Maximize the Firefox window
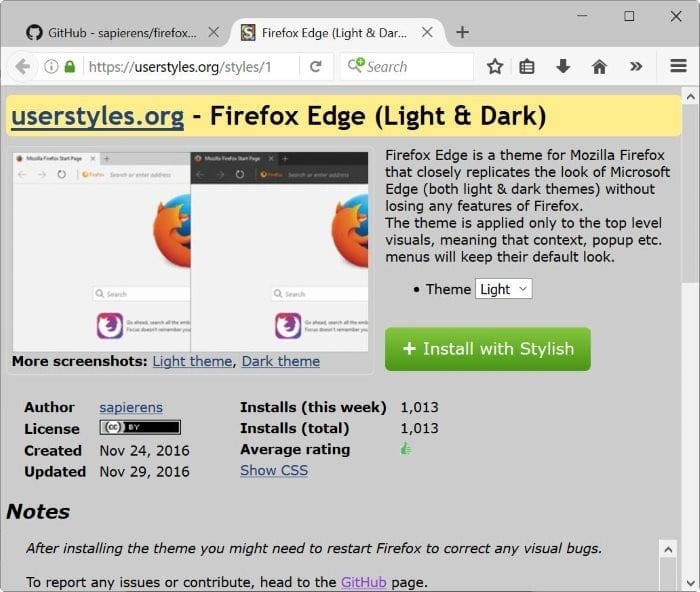 [629, 16]
